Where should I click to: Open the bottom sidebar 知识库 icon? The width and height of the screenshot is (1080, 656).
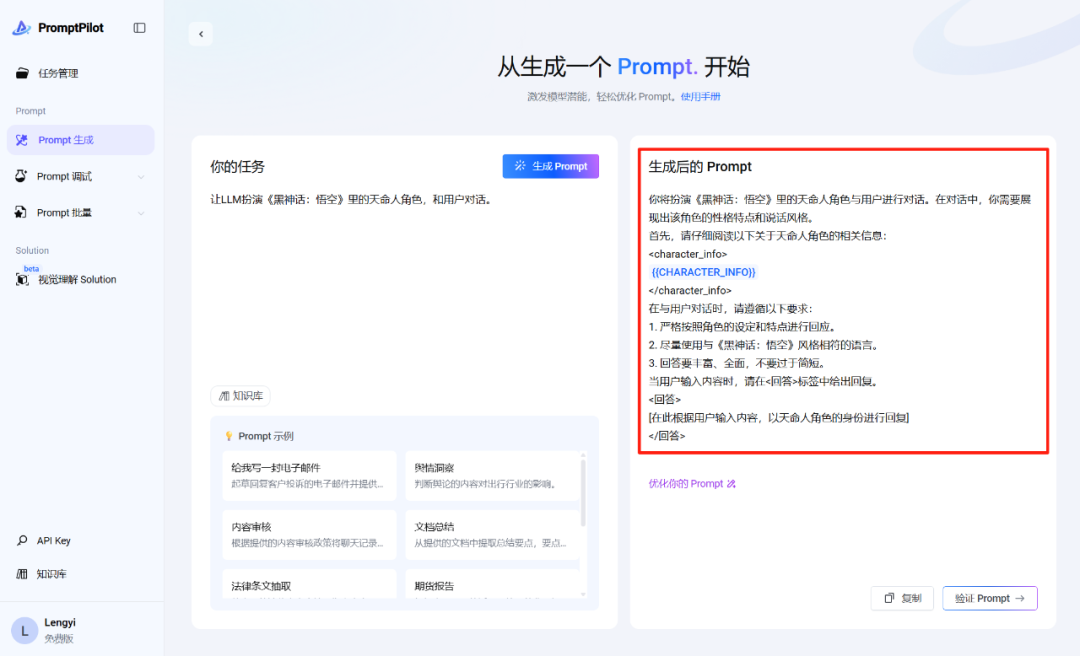coord(22,573)
